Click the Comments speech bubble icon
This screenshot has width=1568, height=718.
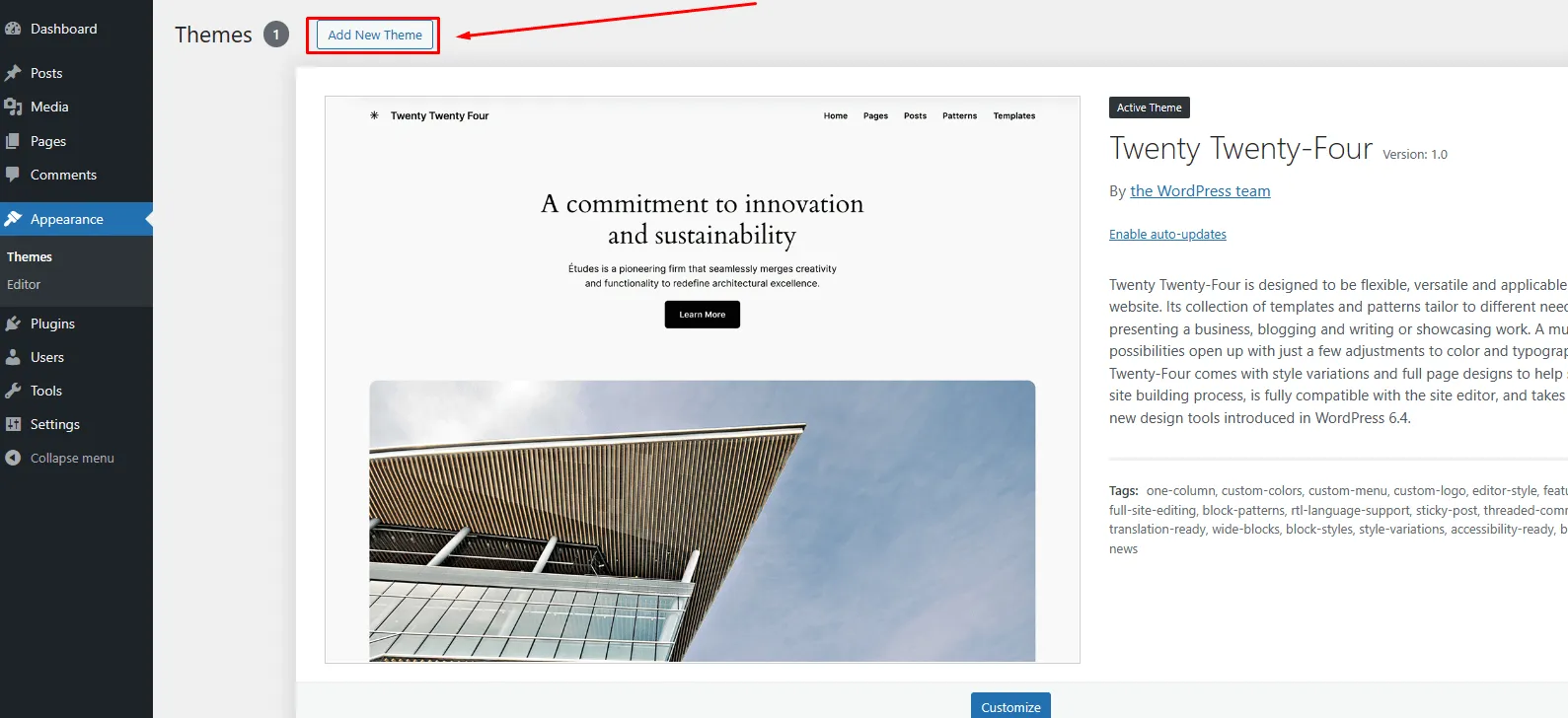(13, 175)
